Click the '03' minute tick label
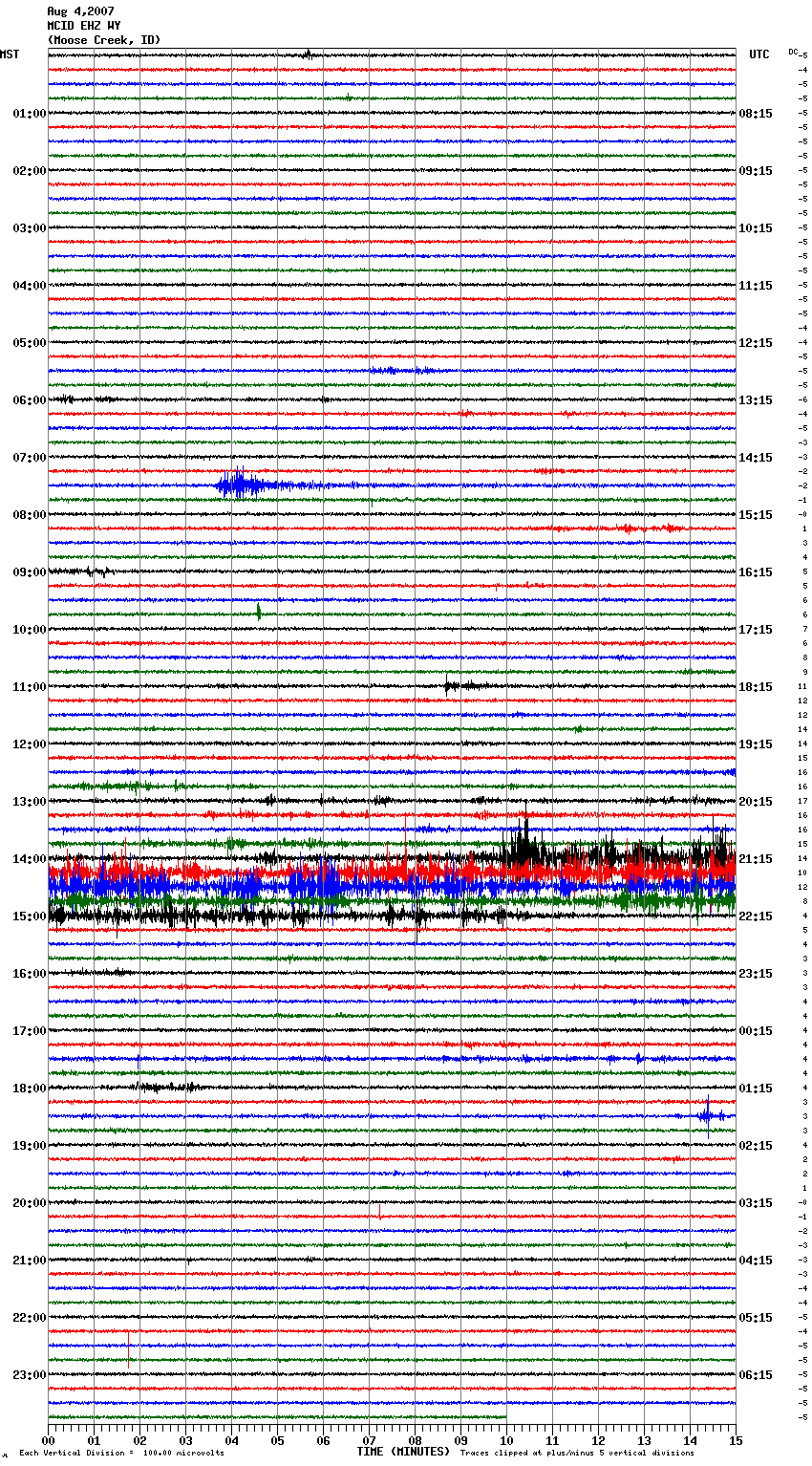The width and height of the screenshot is (812, 1466). pyautogui.click(x=185, y=1440)
